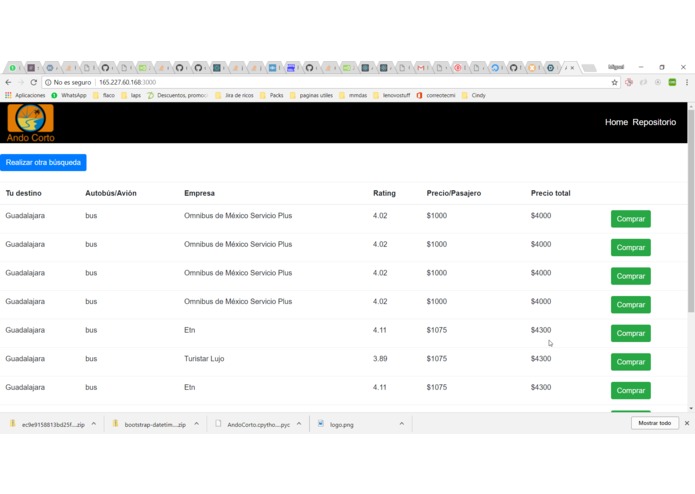Click the page vertical scrollbar thumb
Viewport: 695px width, 494px height.
[x=691, y=210]
